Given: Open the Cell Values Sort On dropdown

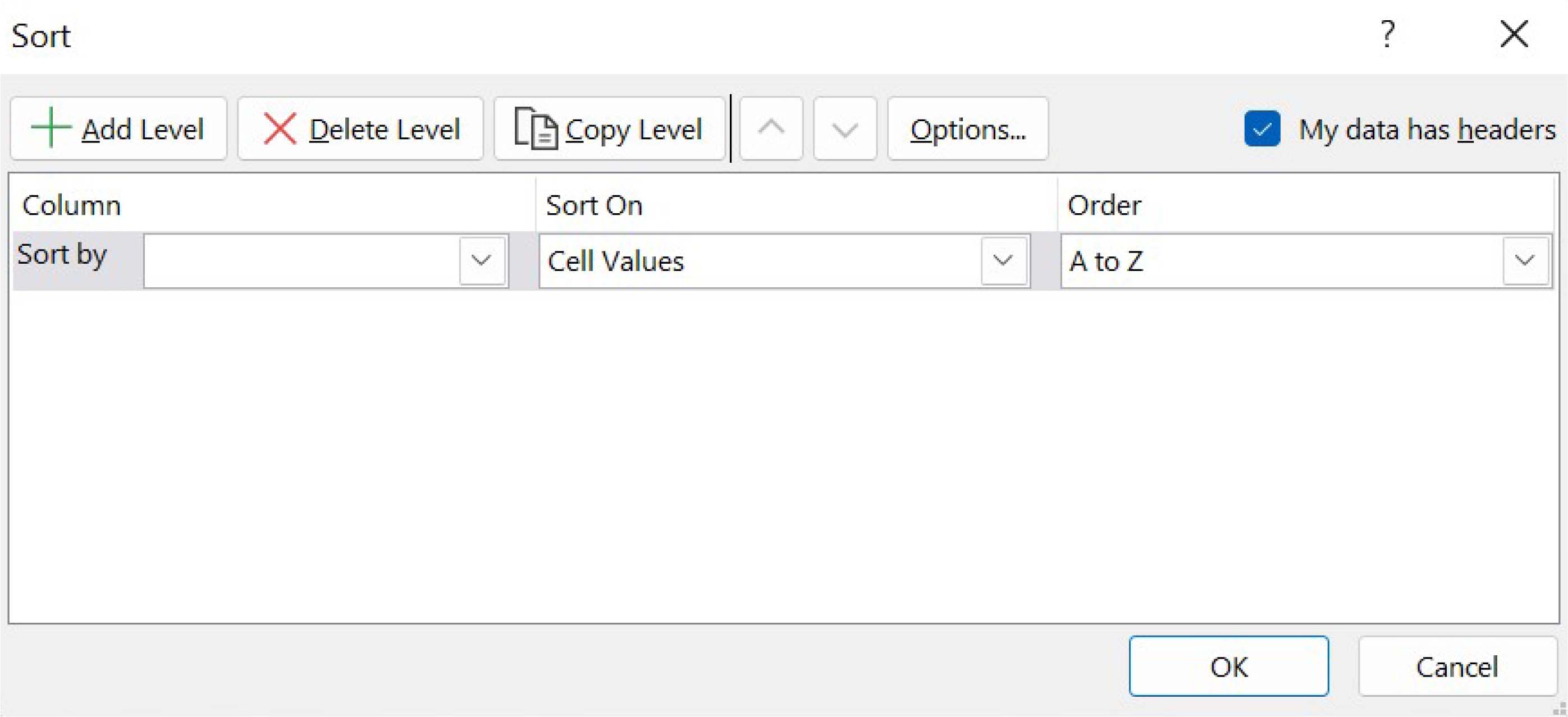Looking at the screenshot, I should [x=1003, y=261].
